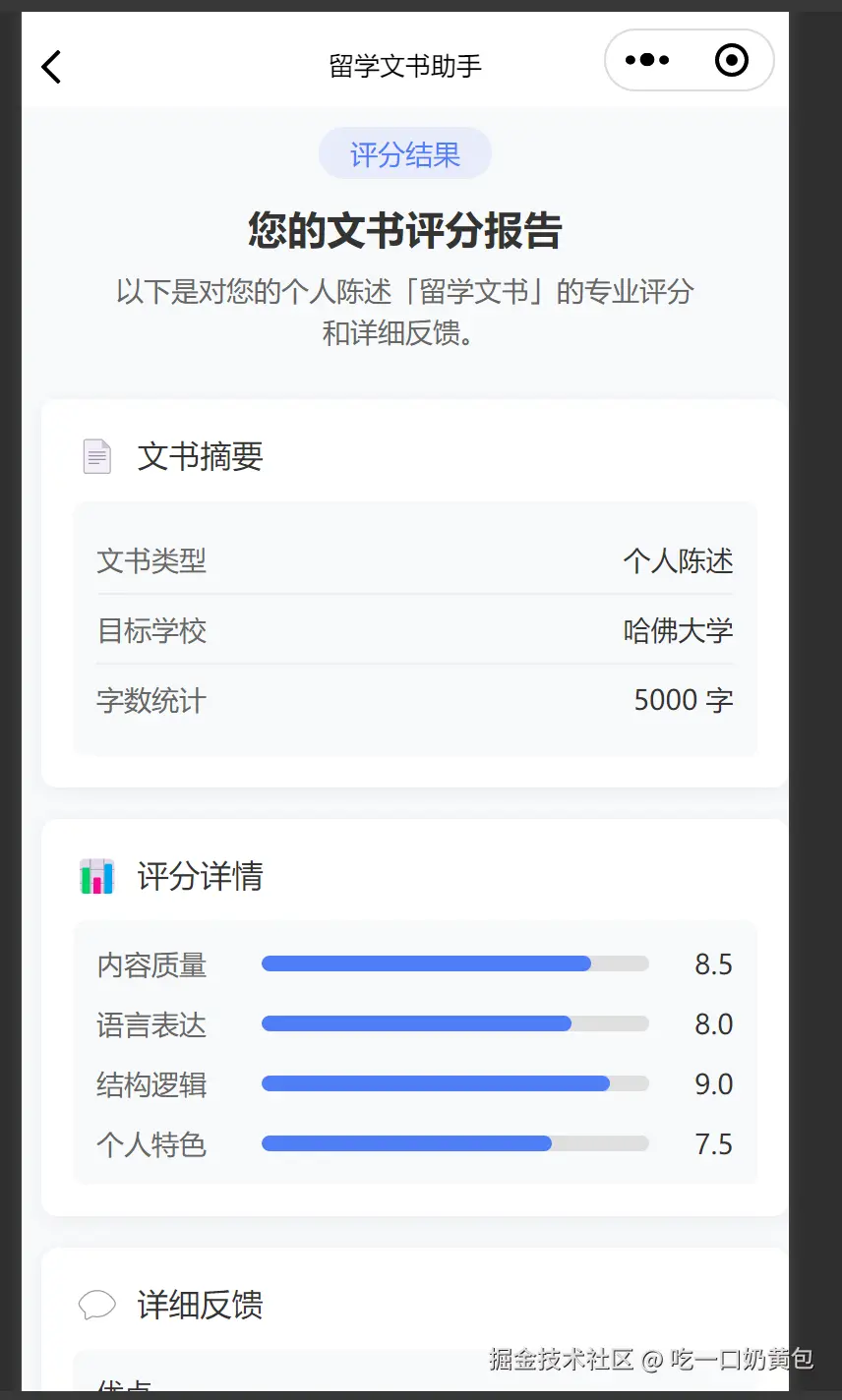Click the 留学文书助手 page title
The width and height of the screenshot is (842, 1400).
point(404,66)
